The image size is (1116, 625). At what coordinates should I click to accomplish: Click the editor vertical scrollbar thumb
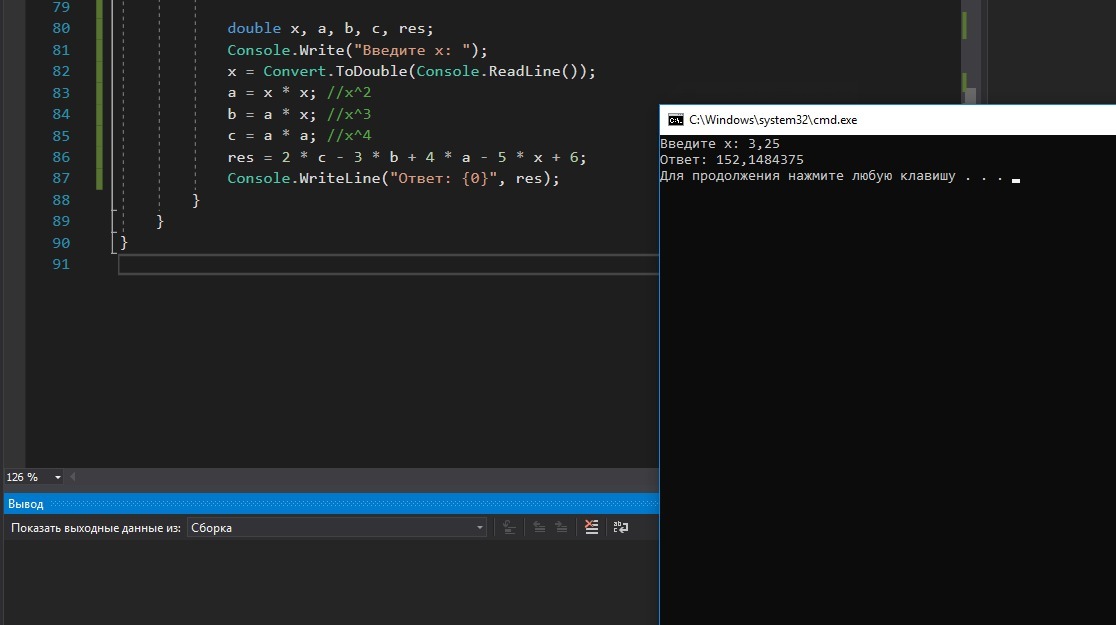(x=970, y=95)
